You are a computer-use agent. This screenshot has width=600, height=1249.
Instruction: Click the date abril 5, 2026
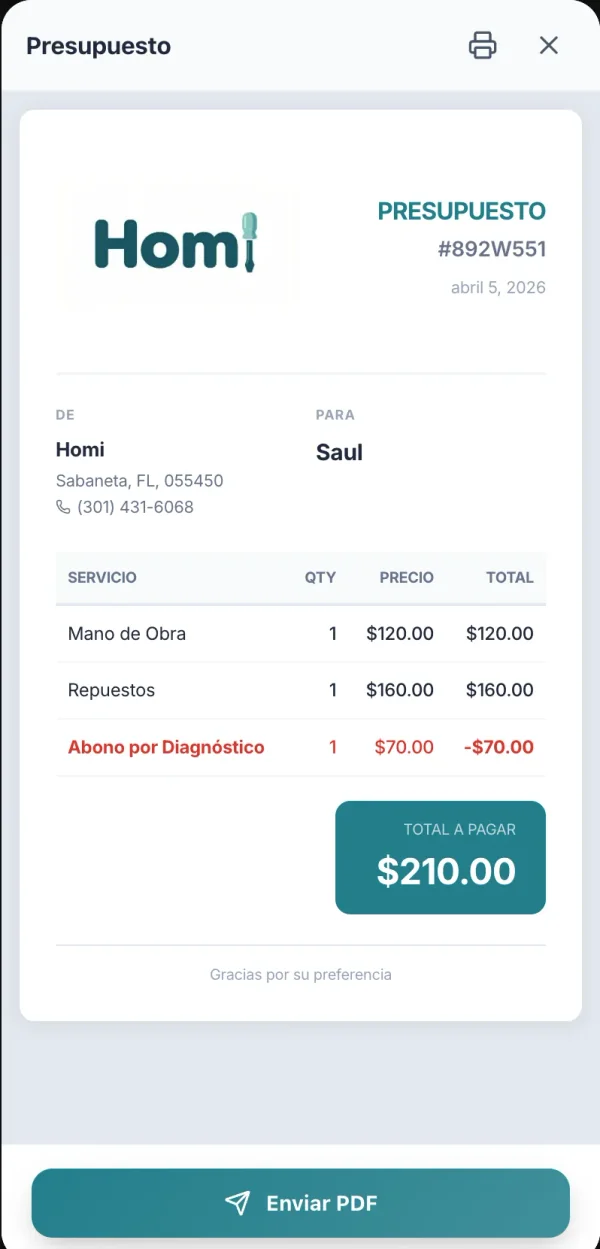coord(498,288)
